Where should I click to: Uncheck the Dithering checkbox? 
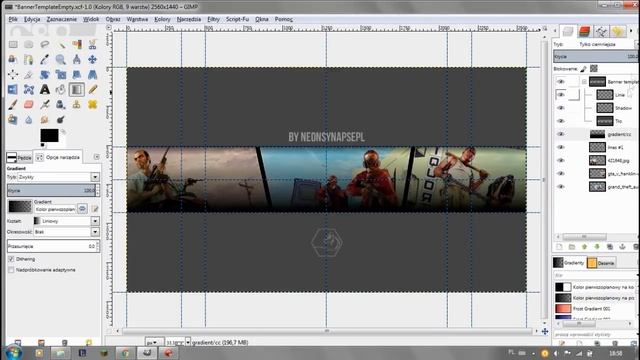tap(11, 259)
